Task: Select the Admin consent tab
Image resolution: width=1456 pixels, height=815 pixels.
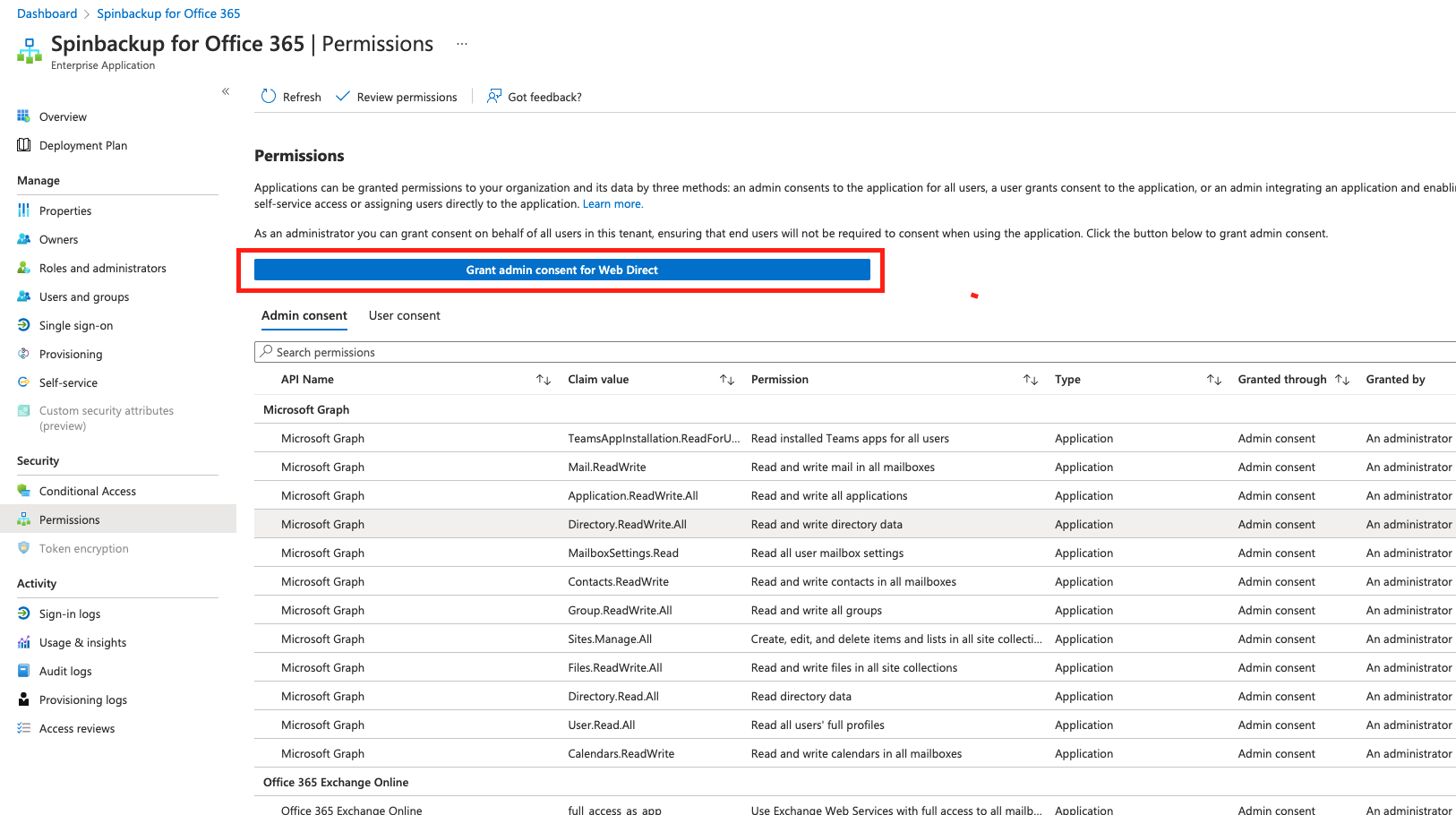Action: coord(304,315)
